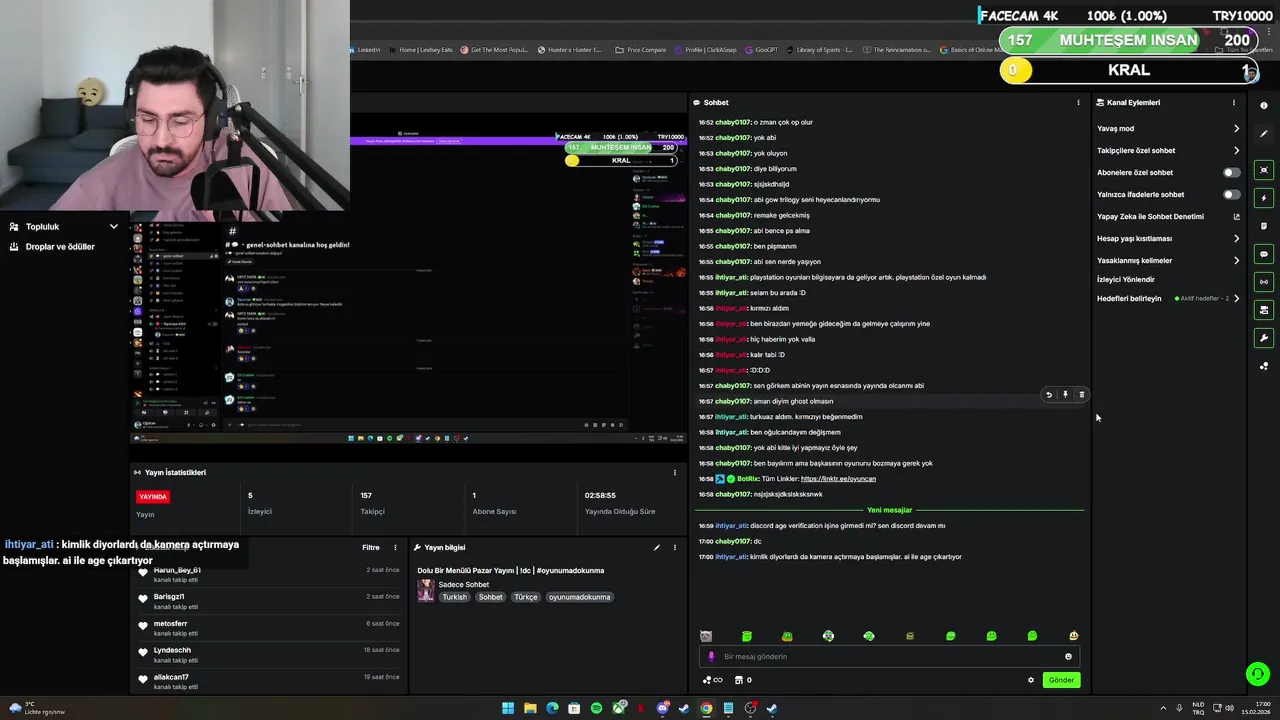Toggle the focus-frame widget icon in right sidebar

[1264, 170]
